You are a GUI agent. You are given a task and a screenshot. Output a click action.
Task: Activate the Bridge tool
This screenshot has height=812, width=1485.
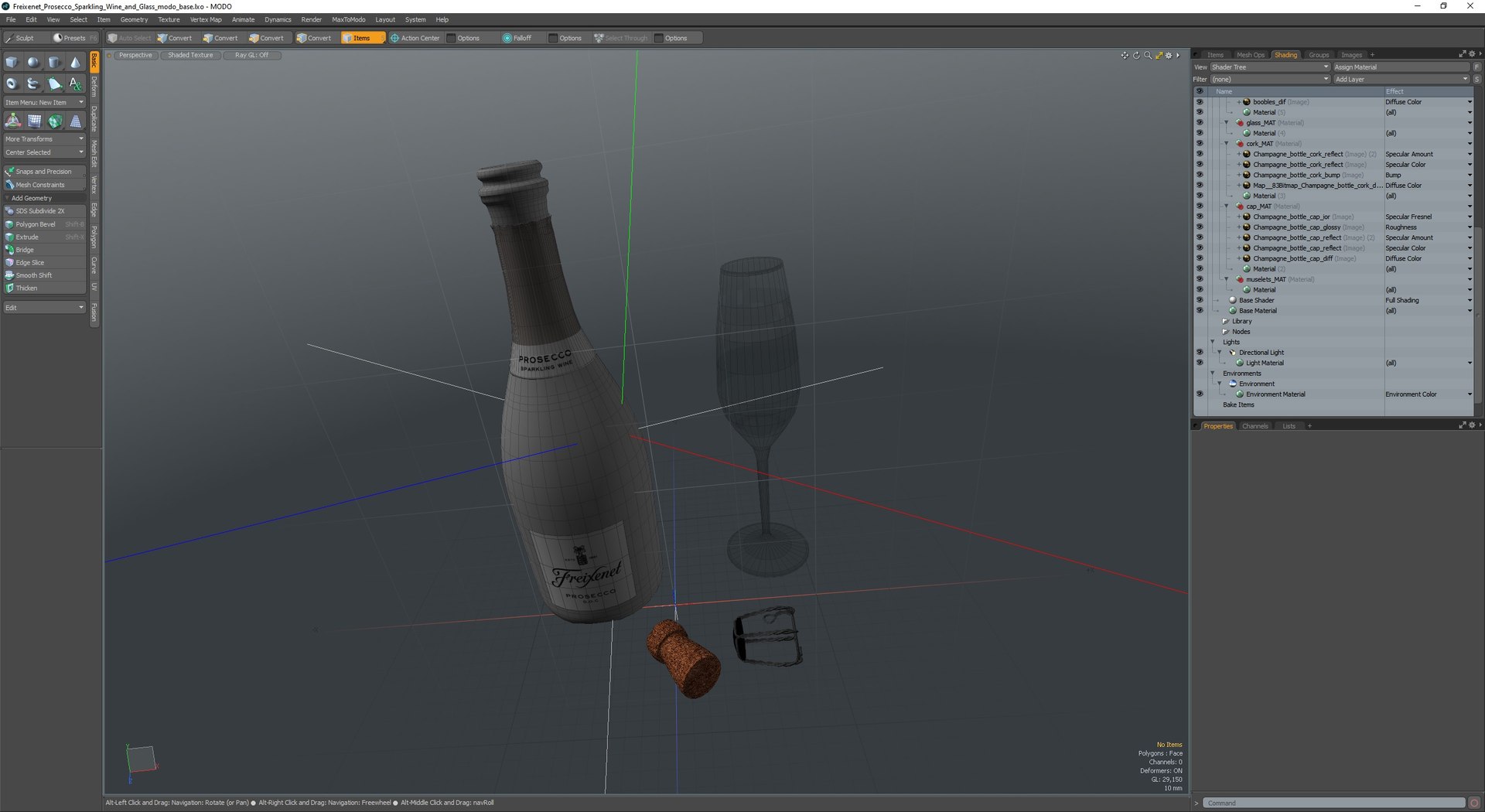coord(44,250)
